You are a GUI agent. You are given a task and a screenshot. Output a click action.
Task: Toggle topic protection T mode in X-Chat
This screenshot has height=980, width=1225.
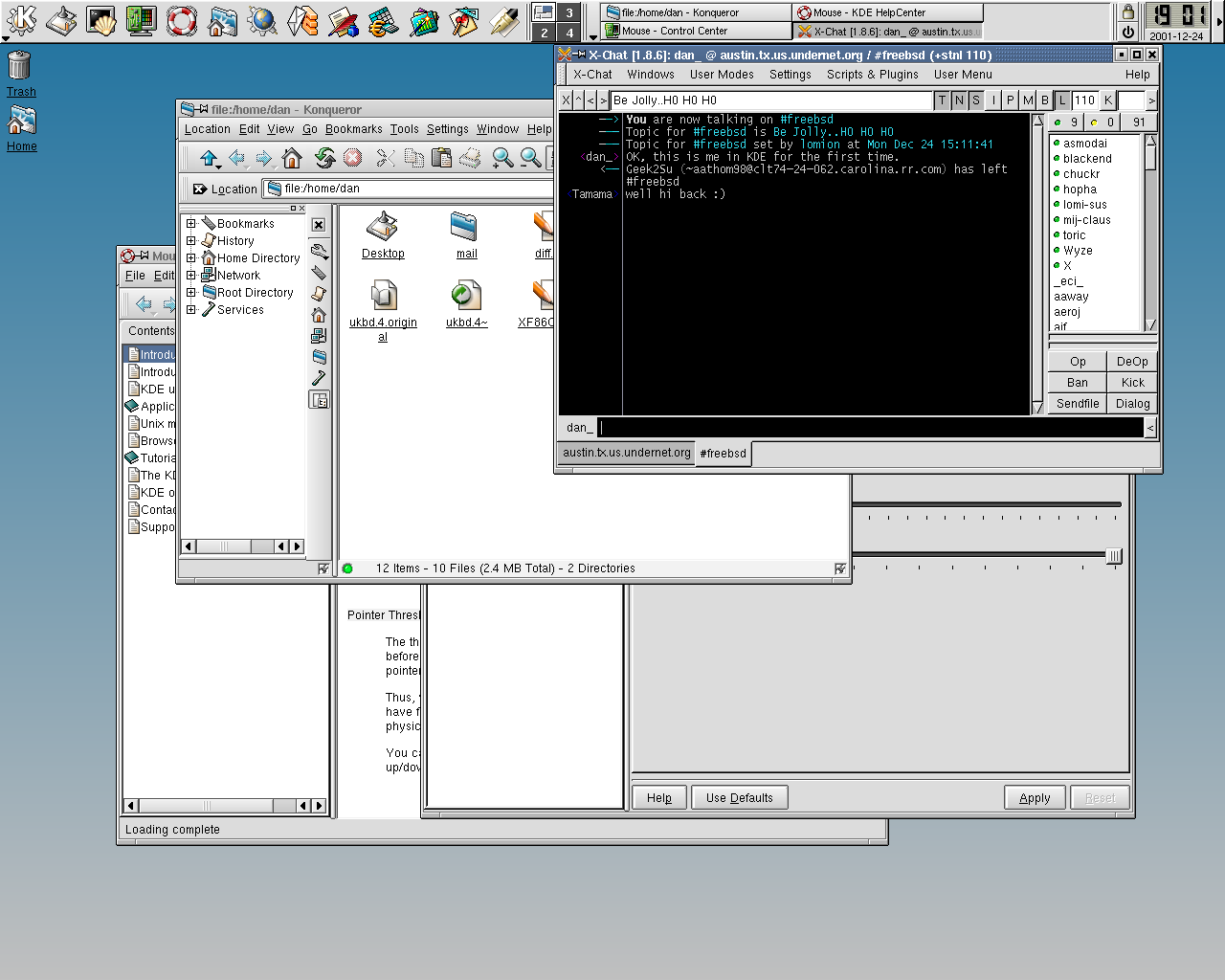coord(942,100)
